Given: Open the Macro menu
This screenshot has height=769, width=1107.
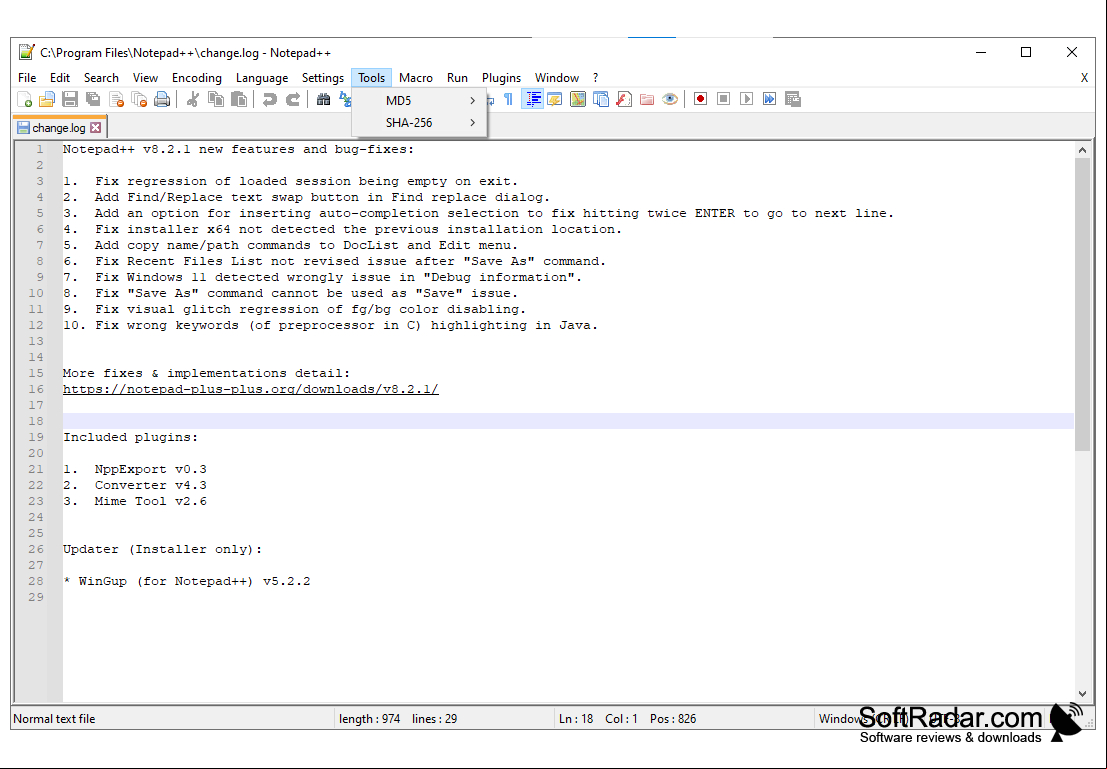Looking at the screenshot, I should pos(416,78).
